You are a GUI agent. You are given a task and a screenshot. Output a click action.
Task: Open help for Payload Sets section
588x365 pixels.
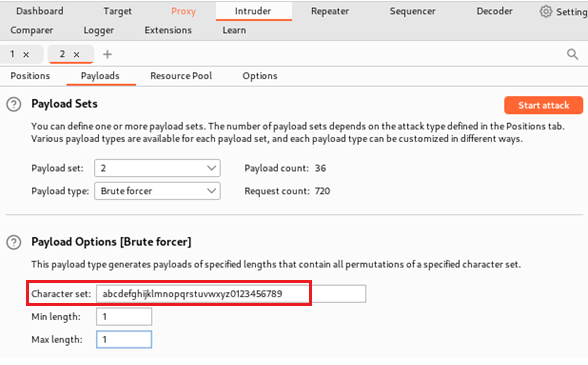tap(14, 104)
